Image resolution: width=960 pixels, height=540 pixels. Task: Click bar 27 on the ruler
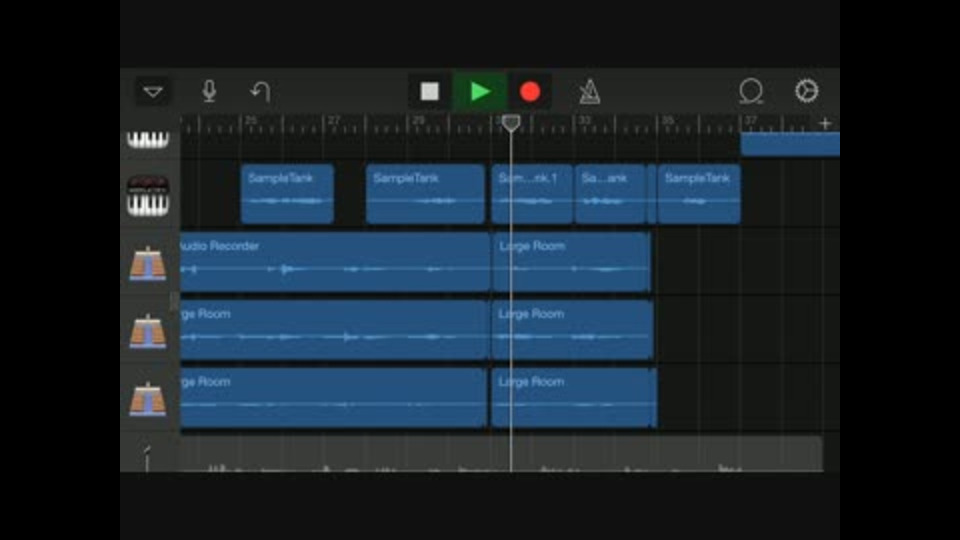click(x=334, y=121)
